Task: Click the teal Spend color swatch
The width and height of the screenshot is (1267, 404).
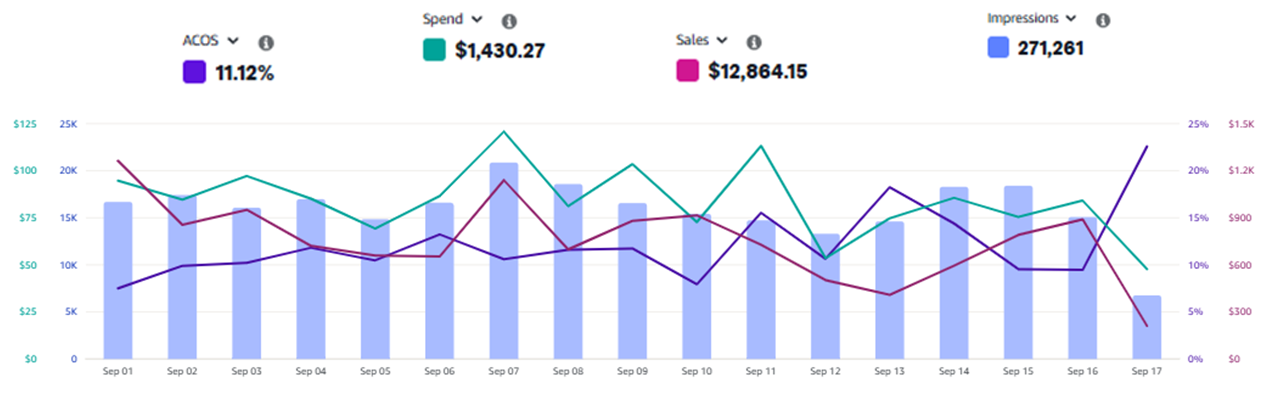Action: coord(436,50)
